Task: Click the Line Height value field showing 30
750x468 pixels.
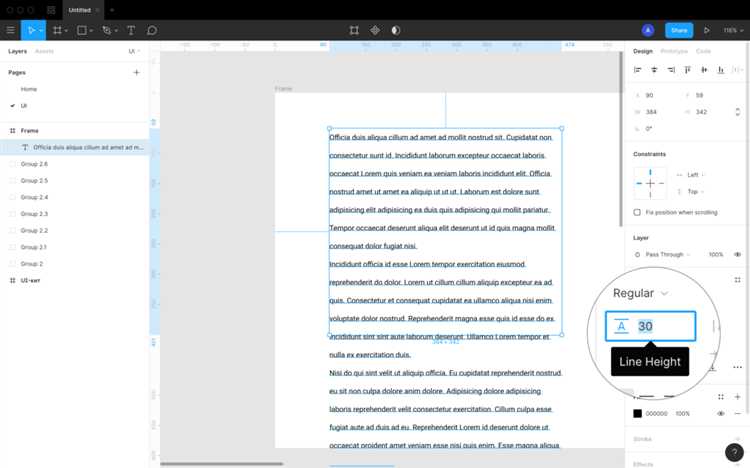Action: [650, 326]
